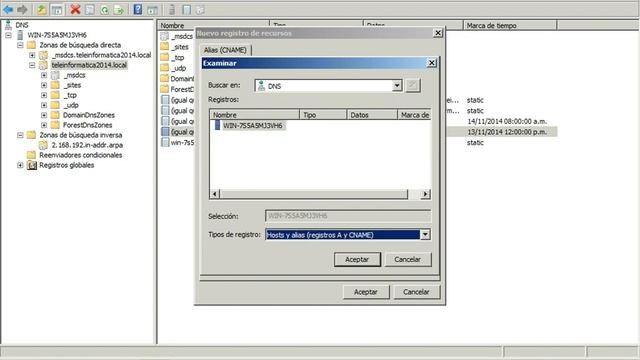
Task: Go up one level using toolbar folder icon
Action: 41,9
